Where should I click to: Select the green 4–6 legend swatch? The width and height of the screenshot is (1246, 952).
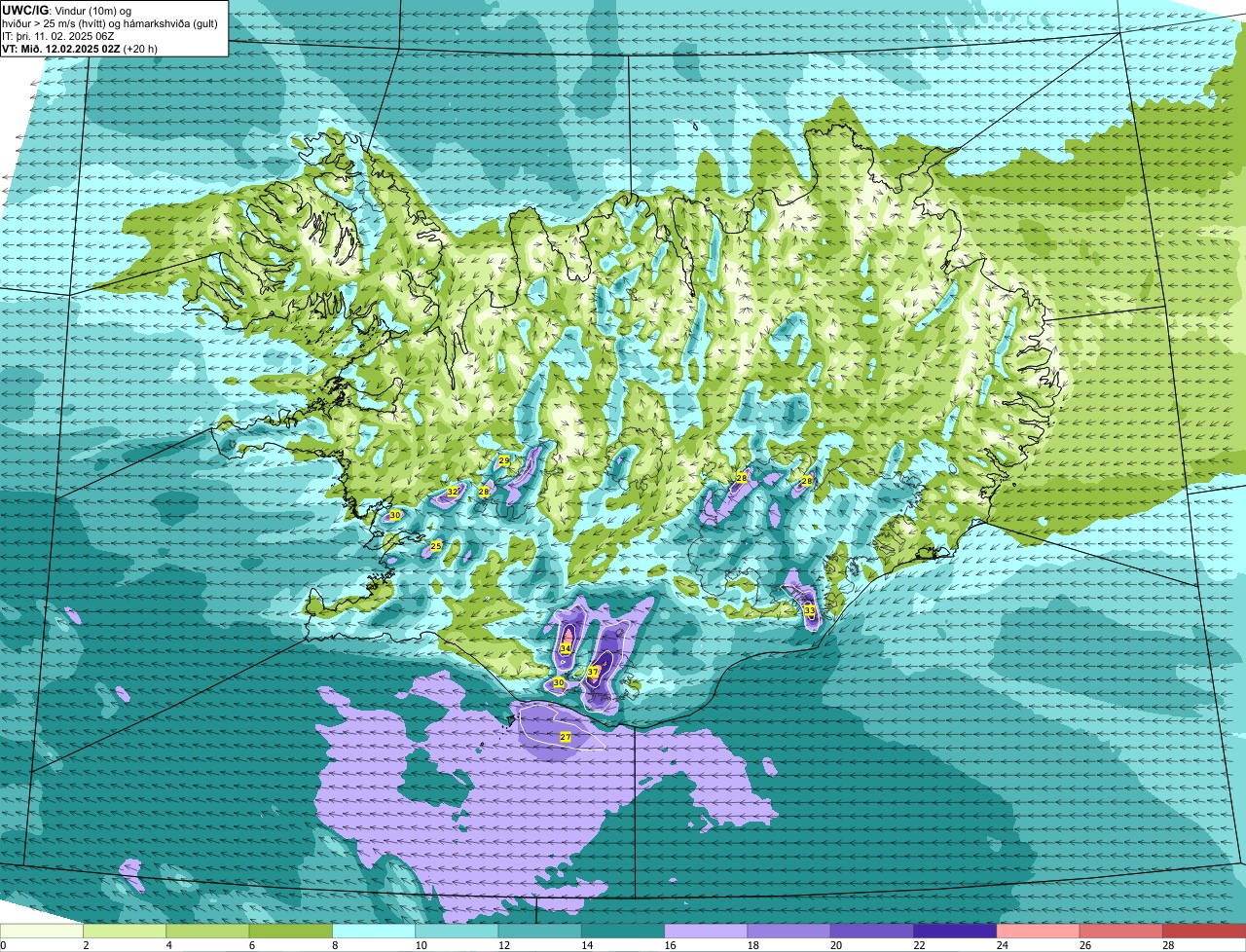pos(207,932)
